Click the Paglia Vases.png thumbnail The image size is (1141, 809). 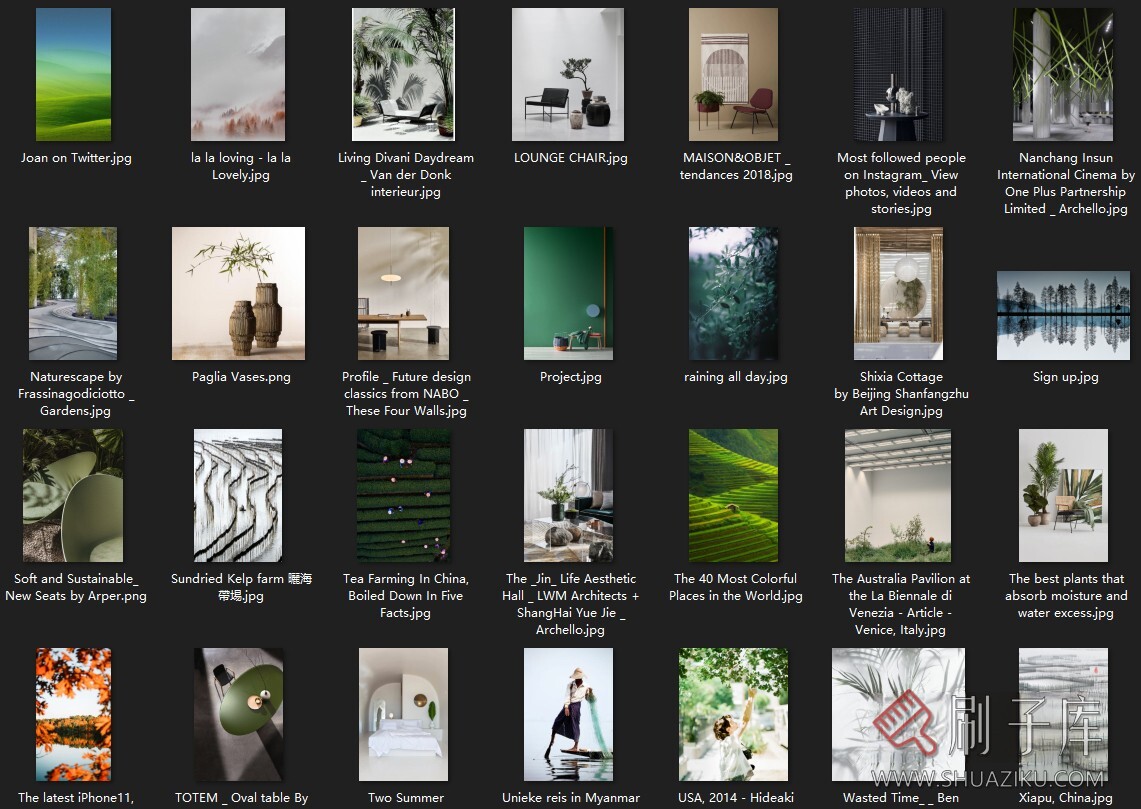(238, 293)
